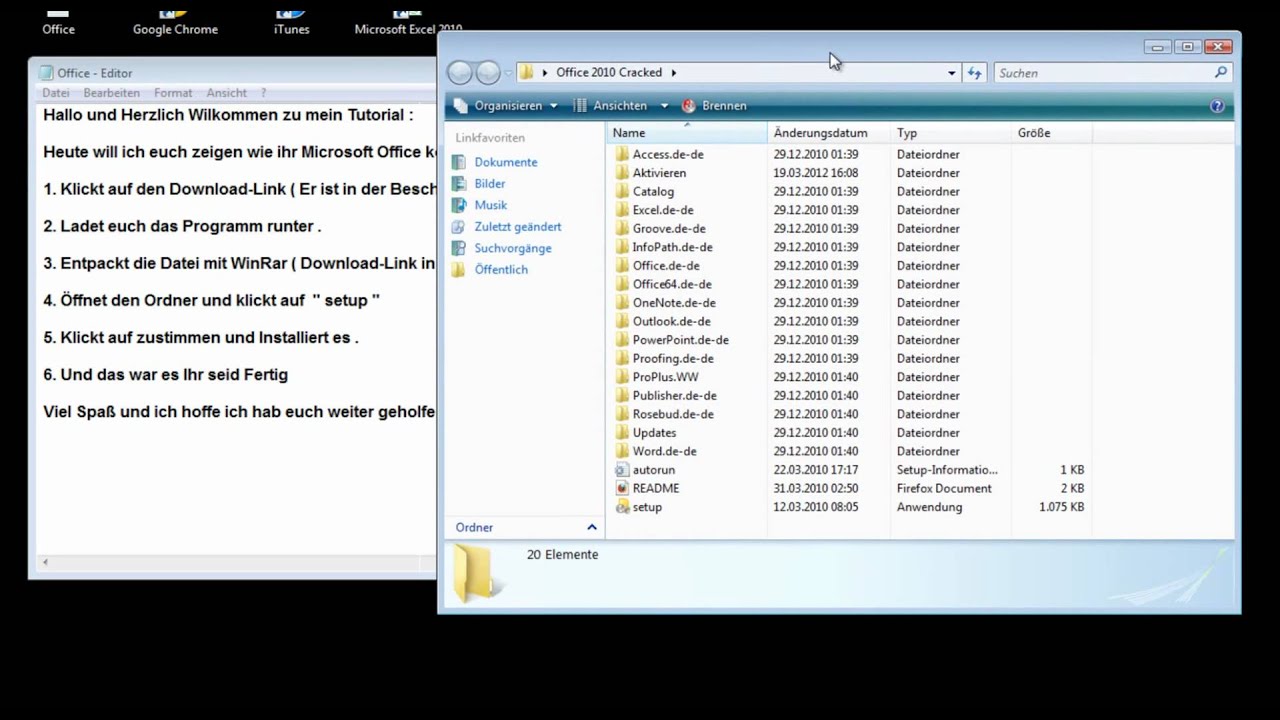The height and width of the screenshot is (720, 1280).
Task: Open Format menu in Editor window
Action: 173,93
